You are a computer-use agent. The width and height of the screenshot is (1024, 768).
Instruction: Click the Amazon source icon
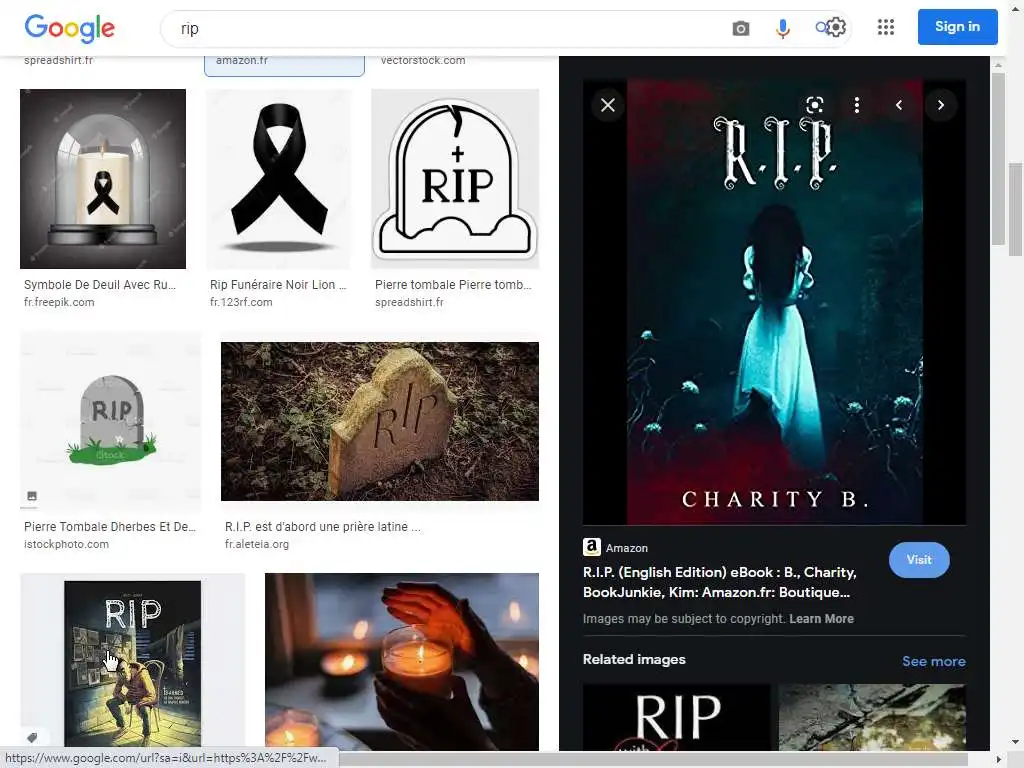(592, 547)
